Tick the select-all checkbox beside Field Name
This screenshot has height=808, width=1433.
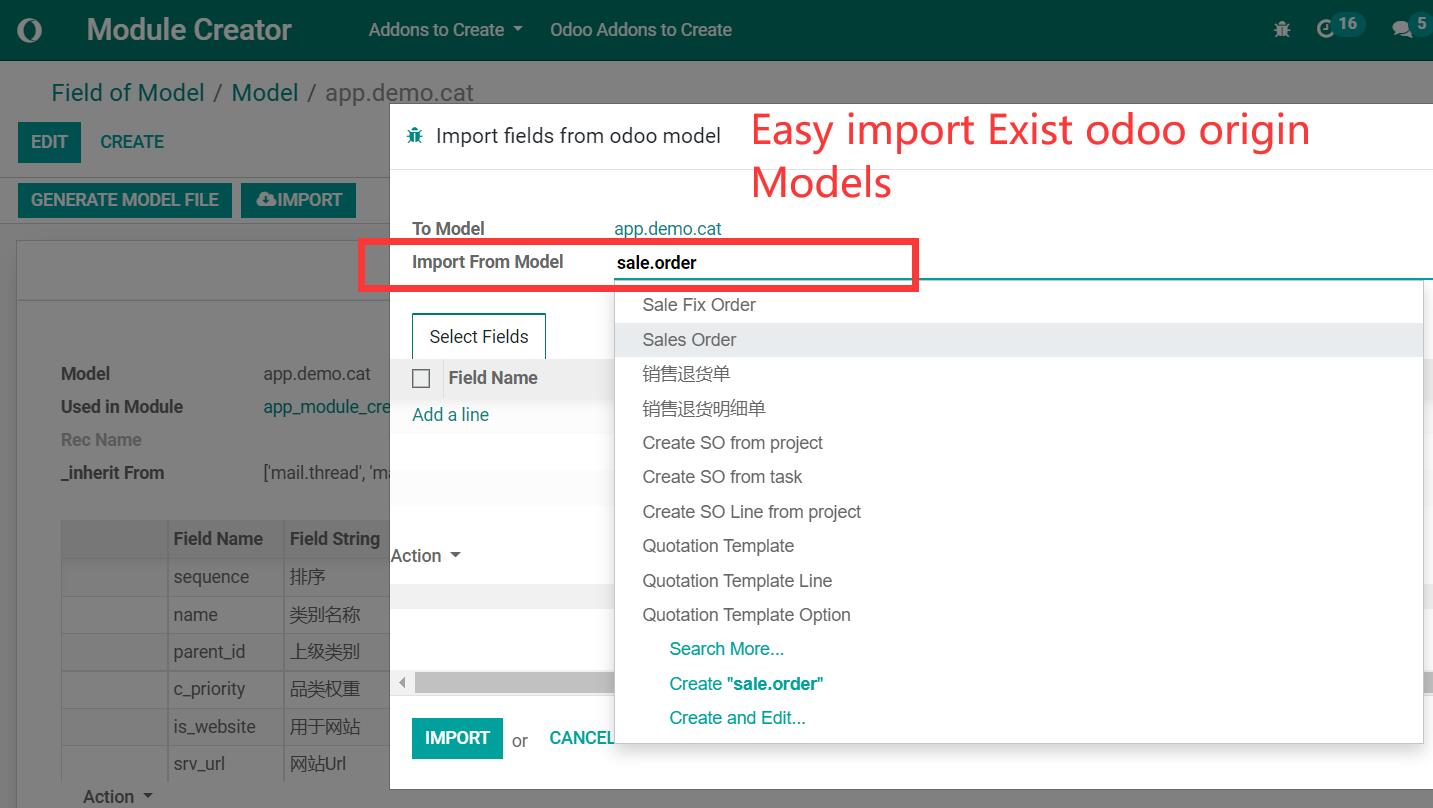point(421,378)
